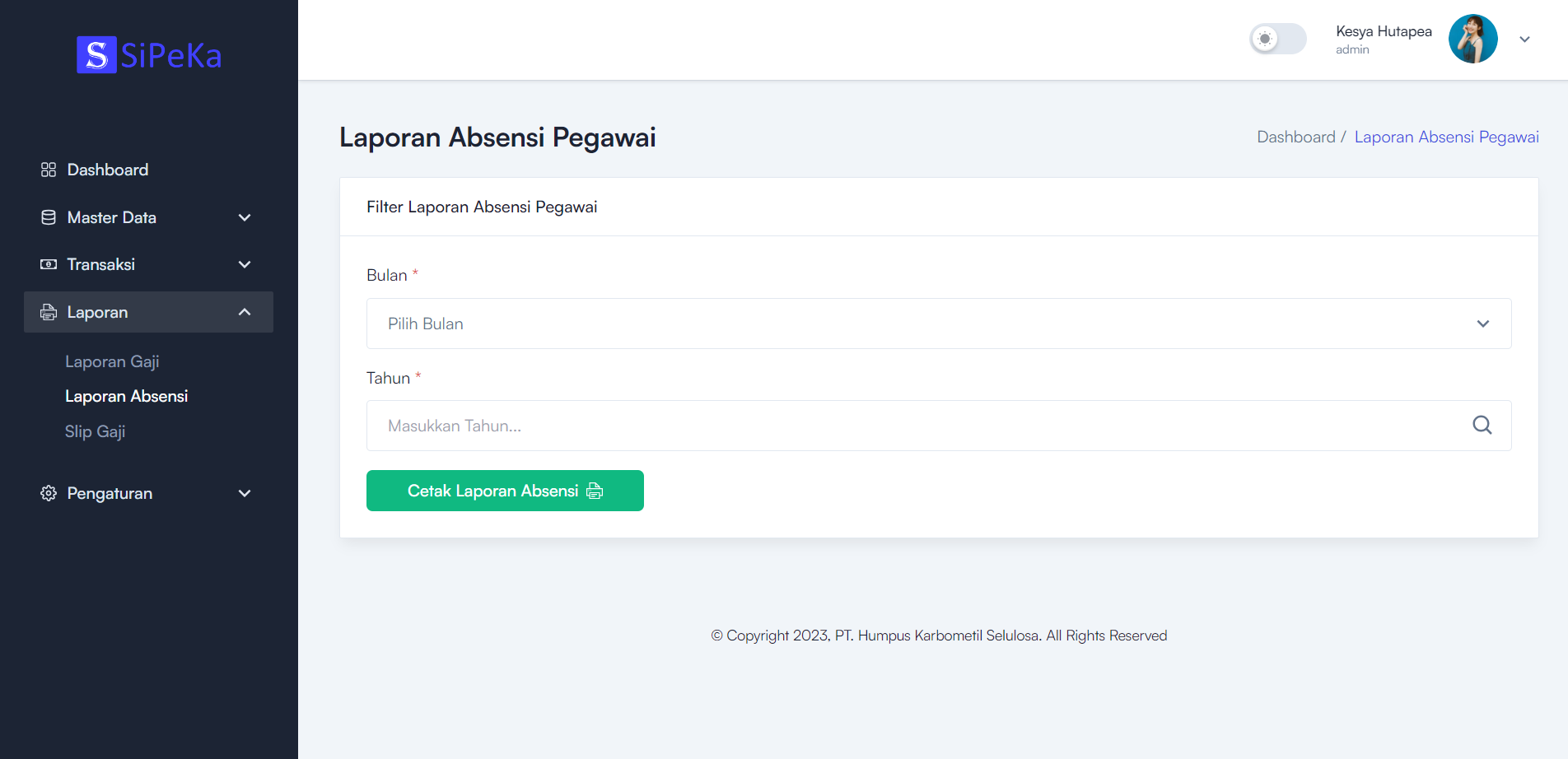Click the search magnifier in Tahun field

click(x=1482, y=425)
